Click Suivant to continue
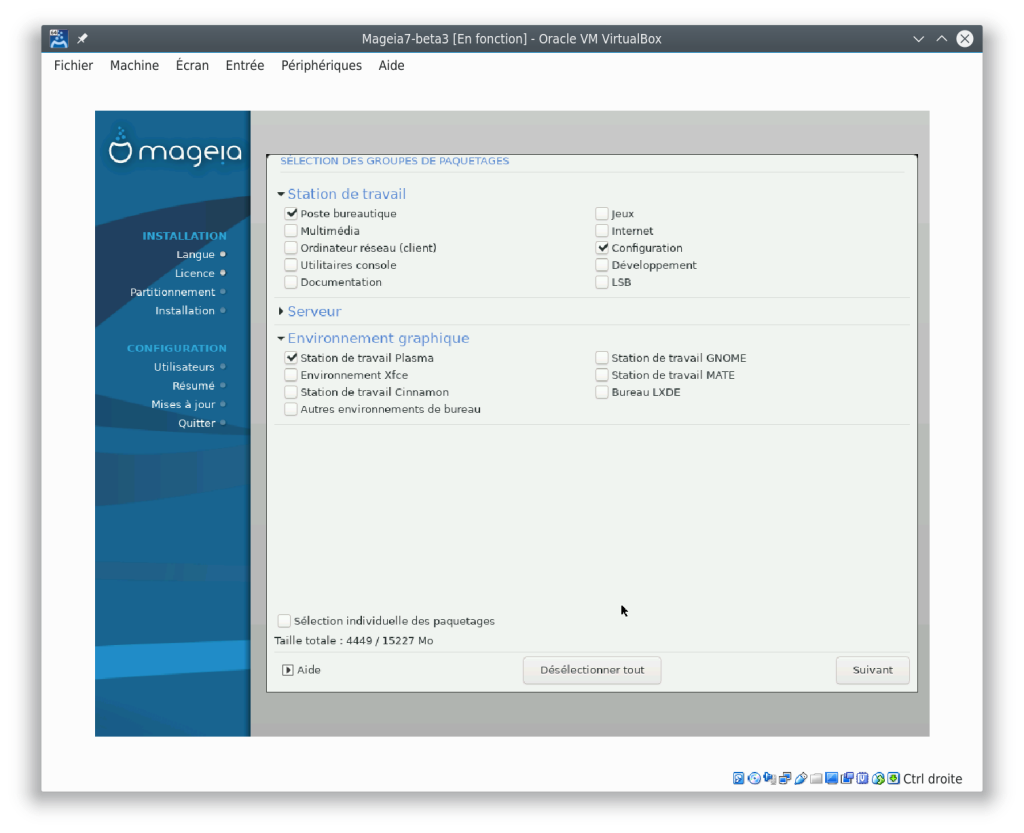 [x=872, y=670]
